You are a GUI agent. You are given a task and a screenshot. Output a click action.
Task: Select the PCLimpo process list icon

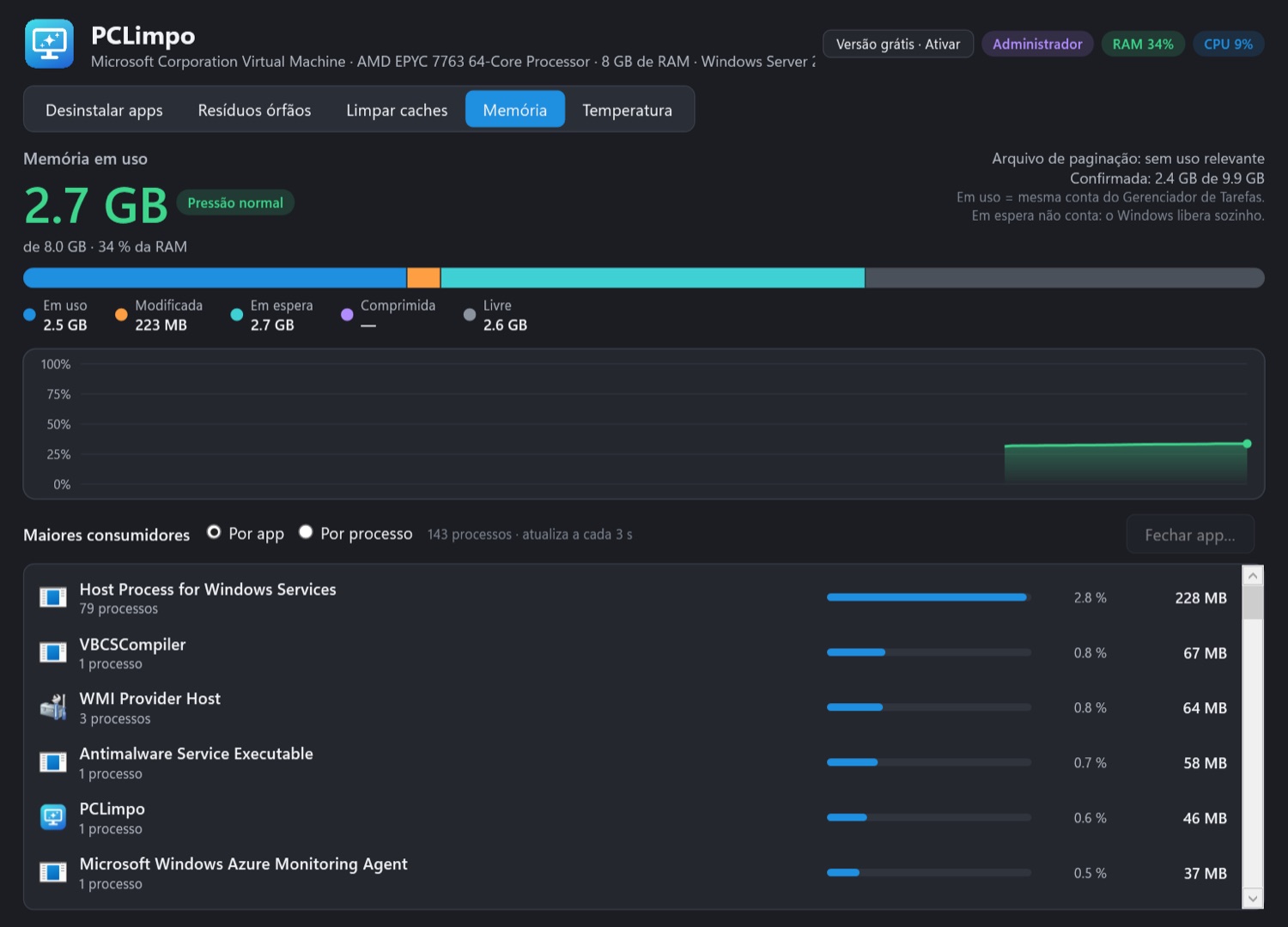[53, 817]
